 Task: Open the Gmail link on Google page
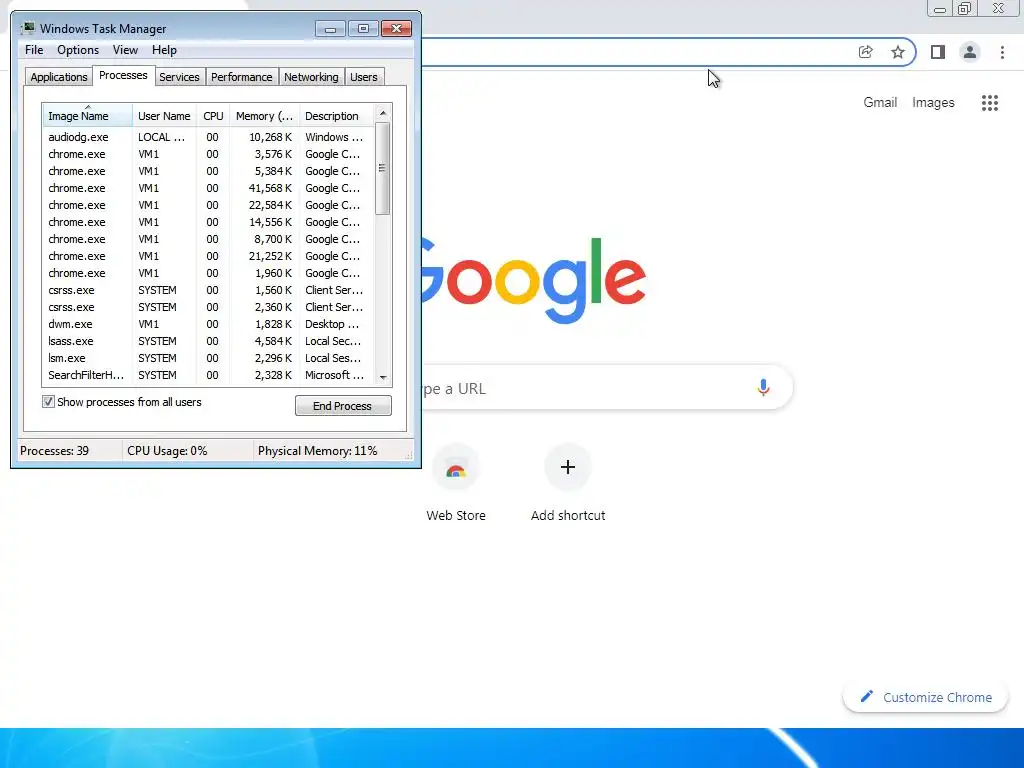pos(880,103)
